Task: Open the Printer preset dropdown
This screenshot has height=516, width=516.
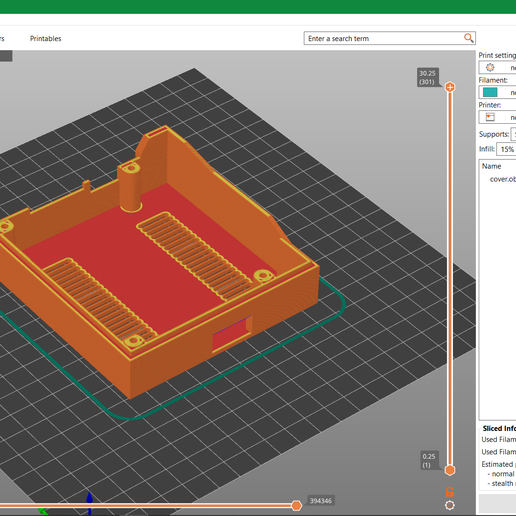Action: tap(497, 117)
